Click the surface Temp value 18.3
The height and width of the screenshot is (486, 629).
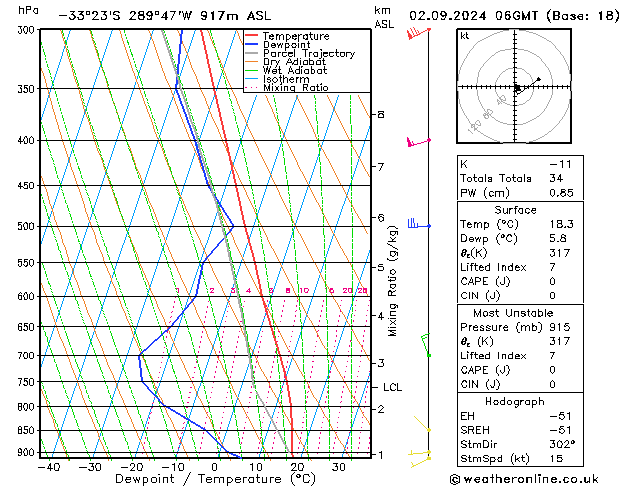tap(561, 224)
